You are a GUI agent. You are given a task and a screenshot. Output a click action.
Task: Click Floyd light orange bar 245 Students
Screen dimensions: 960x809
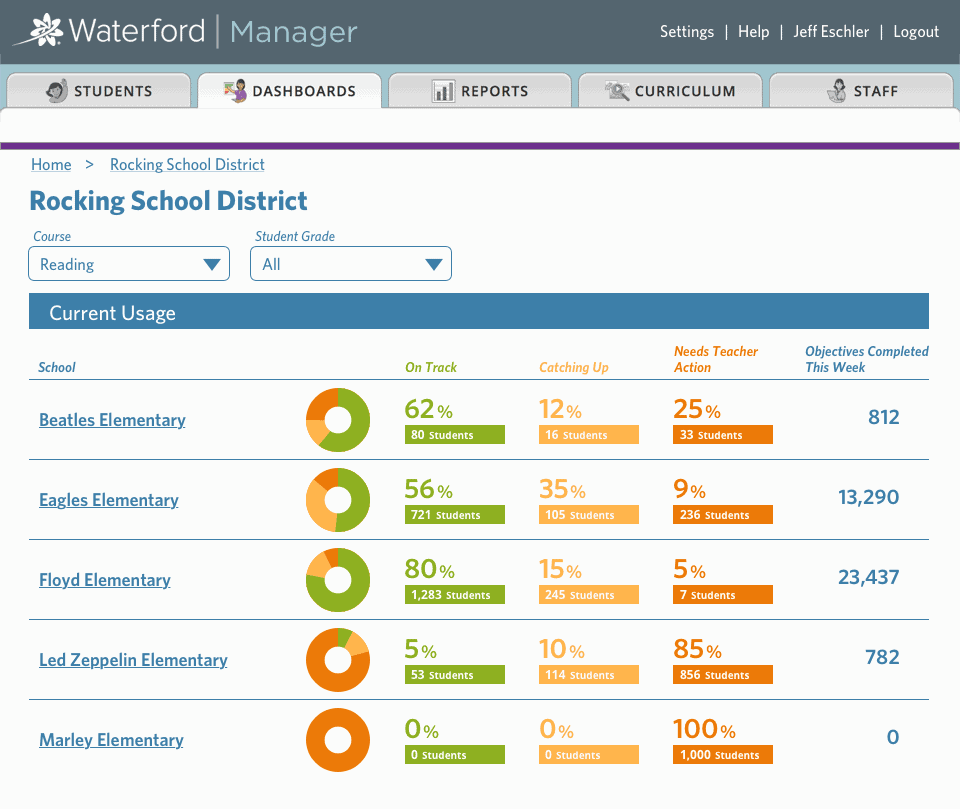pos(589,595)
